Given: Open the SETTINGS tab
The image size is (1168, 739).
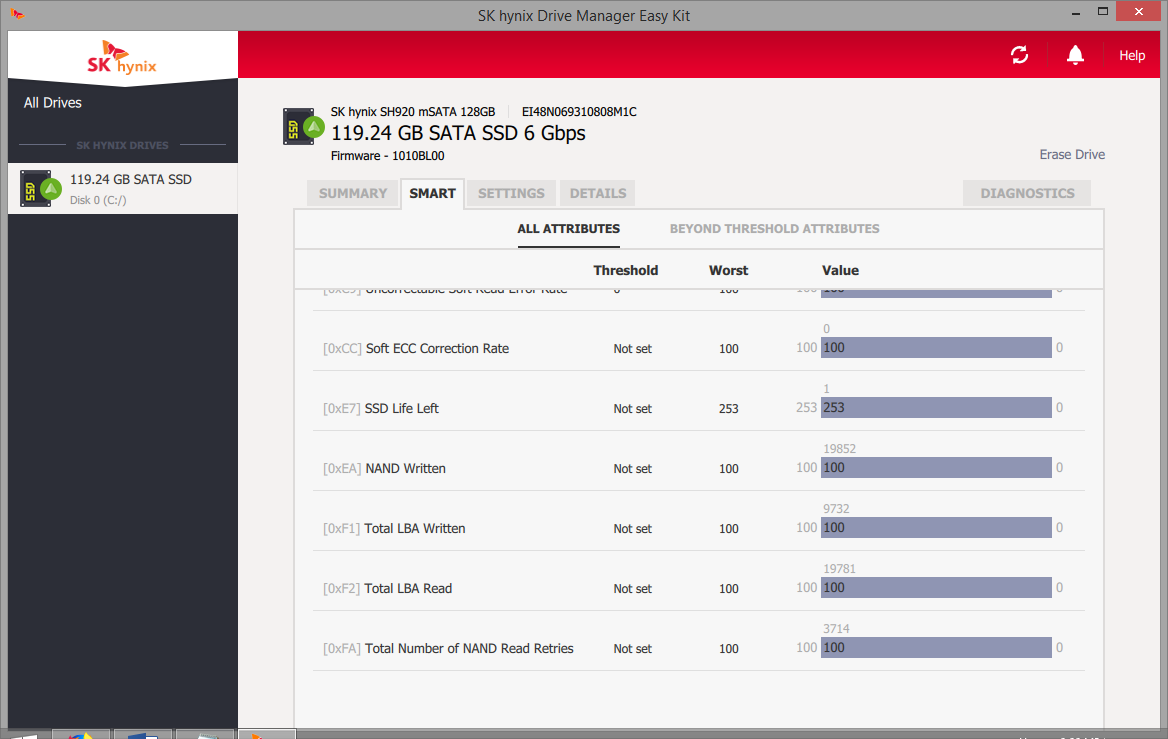Looking at the screenshot, I should 511,194.
